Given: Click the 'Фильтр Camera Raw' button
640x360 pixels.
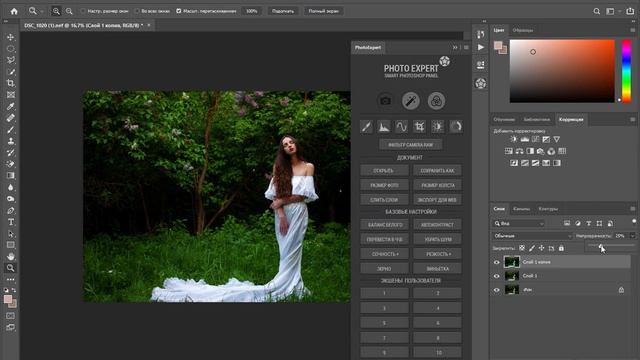Looking at the screenshot, I should tap(410, 145).
